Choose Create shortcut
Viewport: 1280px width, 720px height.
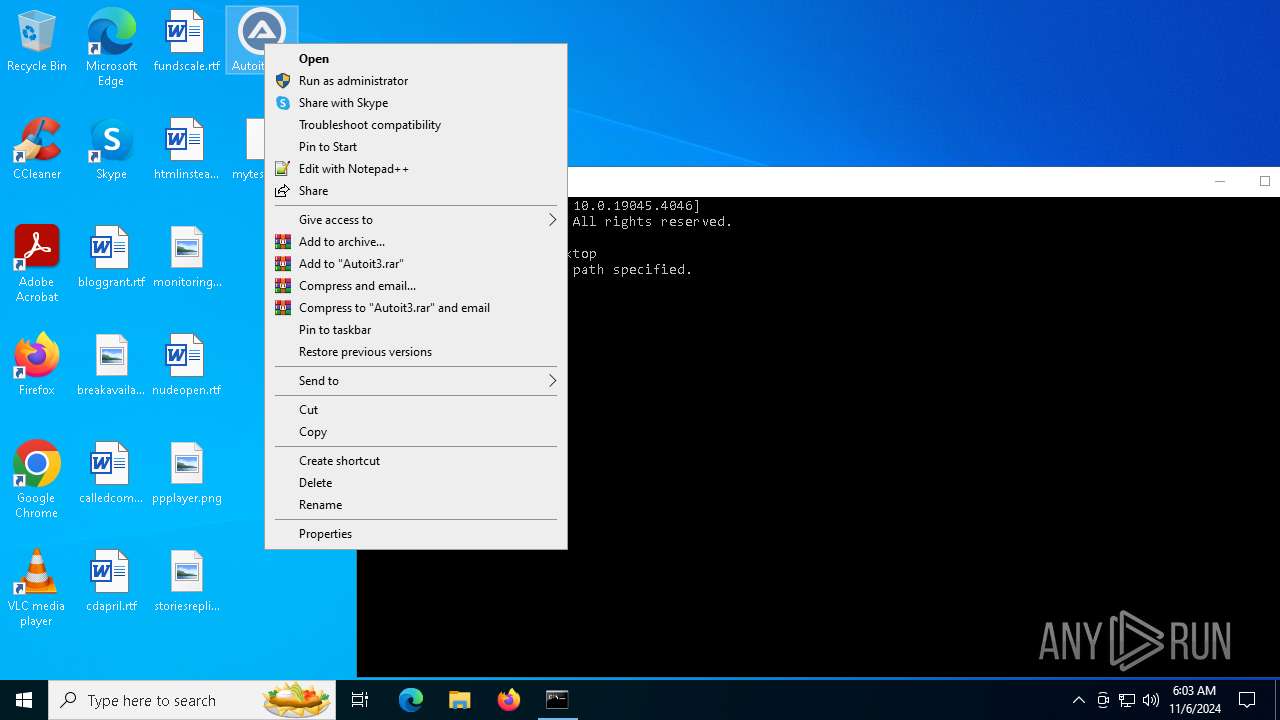(x=416, y=461)
